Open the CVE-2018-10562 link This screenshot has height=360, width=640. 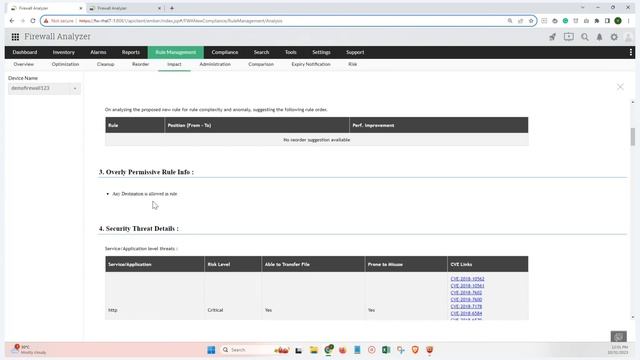point(467,279)
